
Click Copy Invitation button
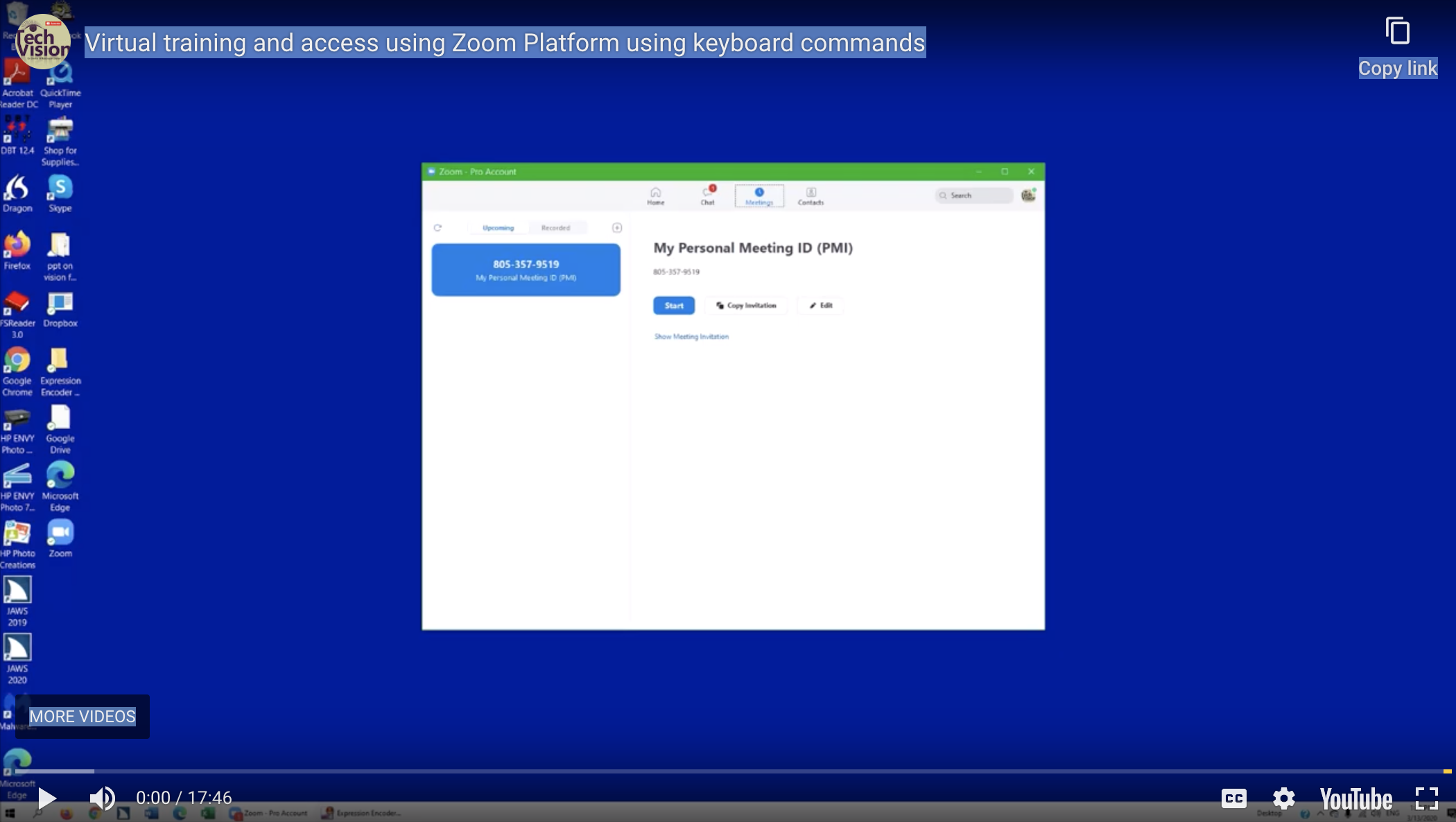click(746, 306)
